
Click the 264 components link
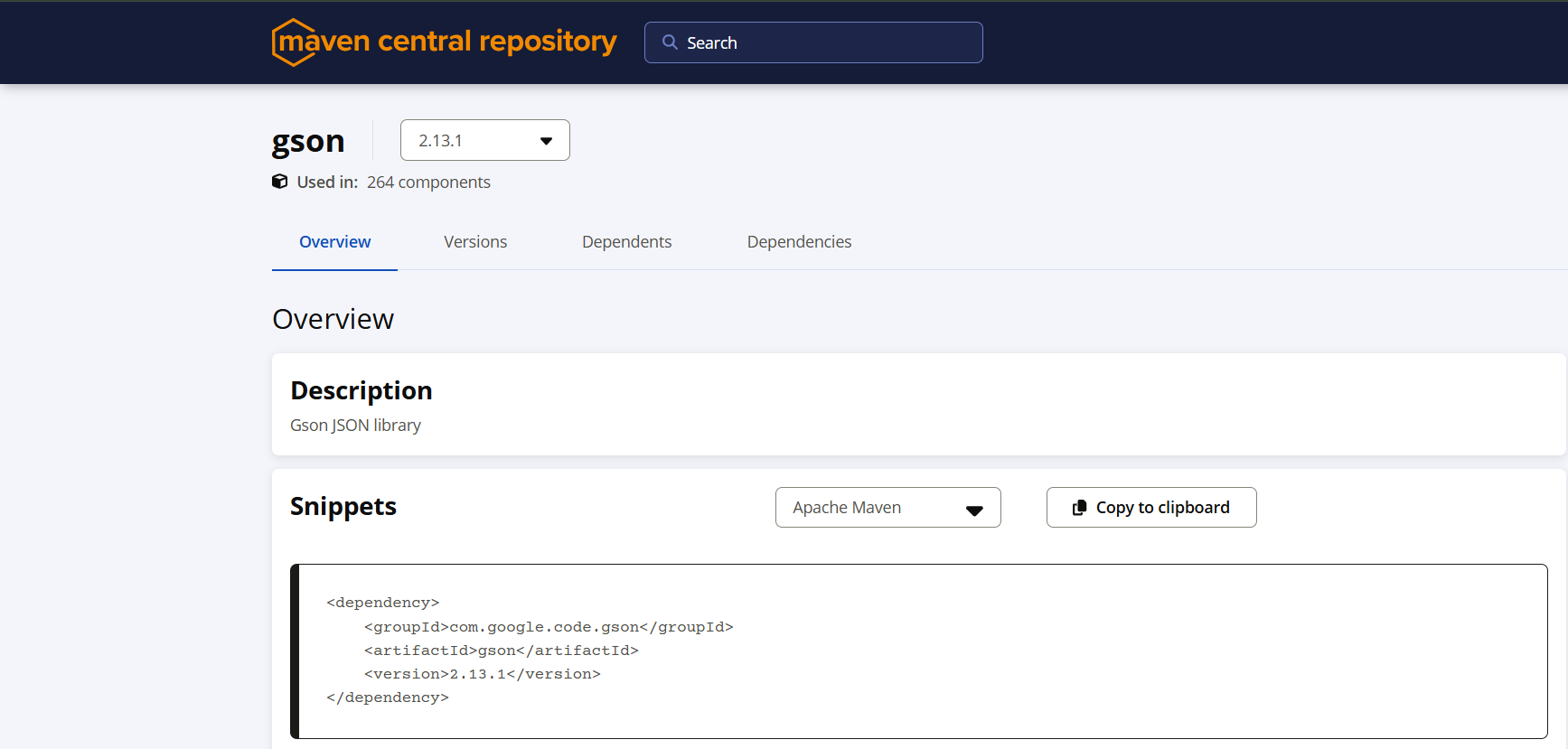click(x=428, y=183)
